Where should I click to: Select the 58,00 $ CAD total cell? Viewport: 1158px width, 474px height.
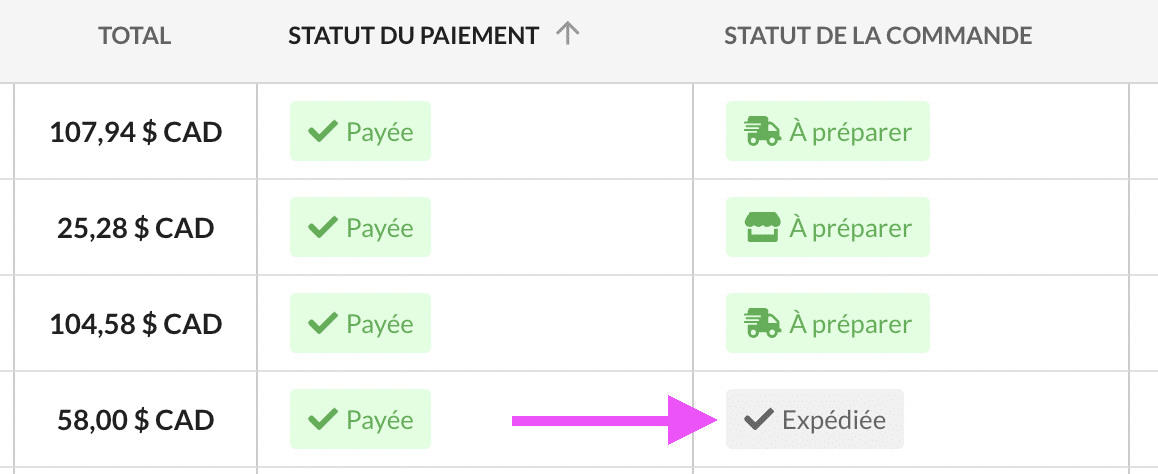136,420
